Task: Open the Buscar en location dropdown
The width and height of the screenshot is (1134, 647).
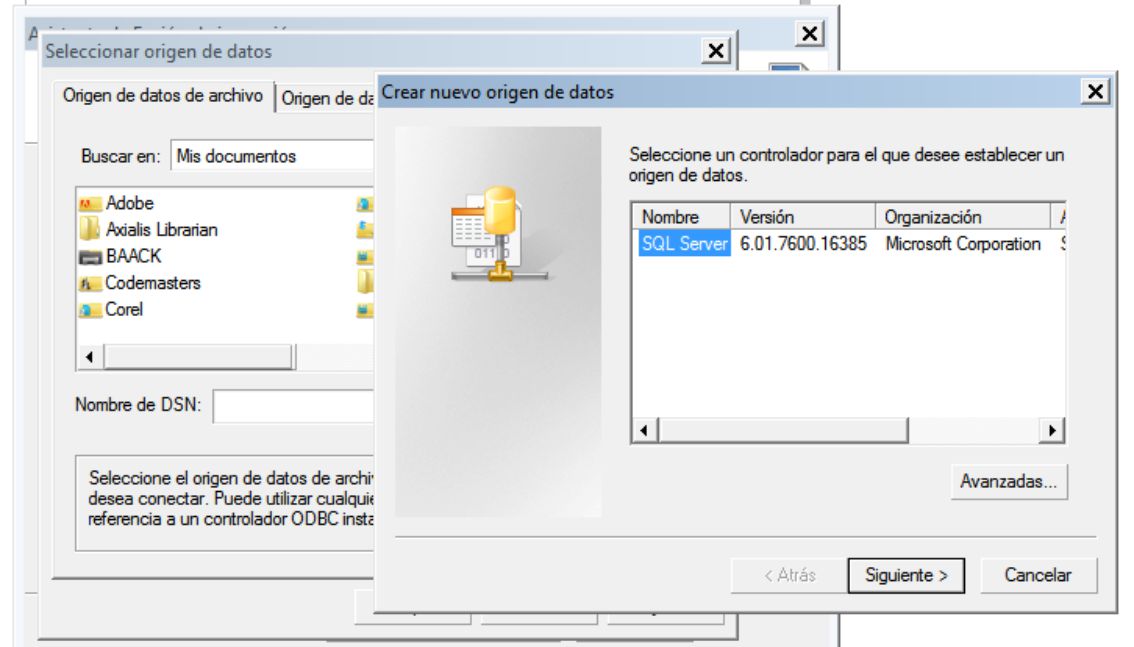Action: 272,157
